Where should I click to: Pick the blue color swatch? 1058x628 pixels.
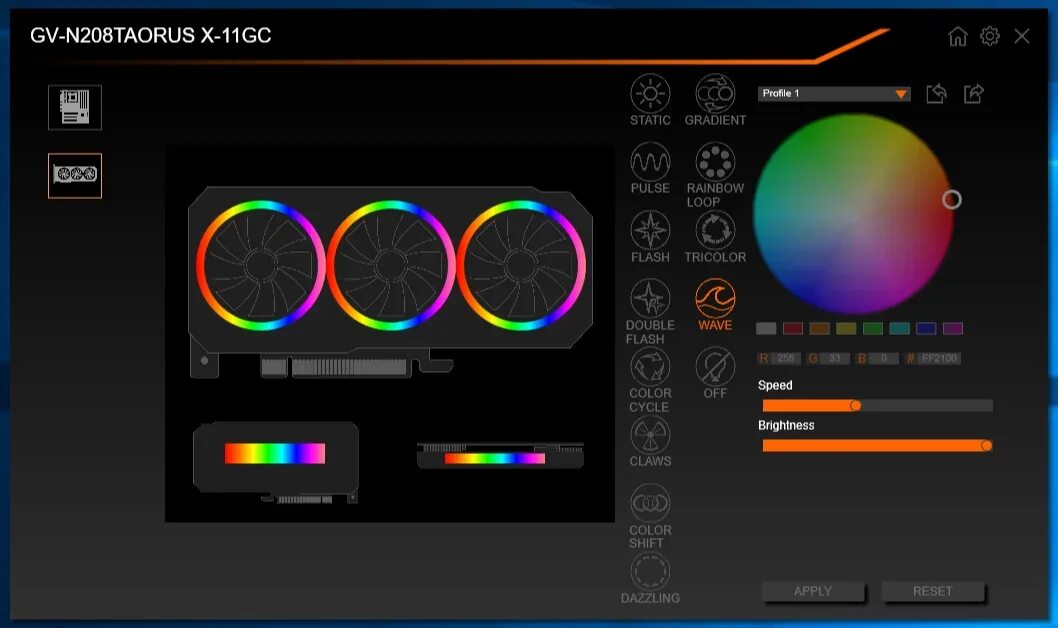(926, 329)
